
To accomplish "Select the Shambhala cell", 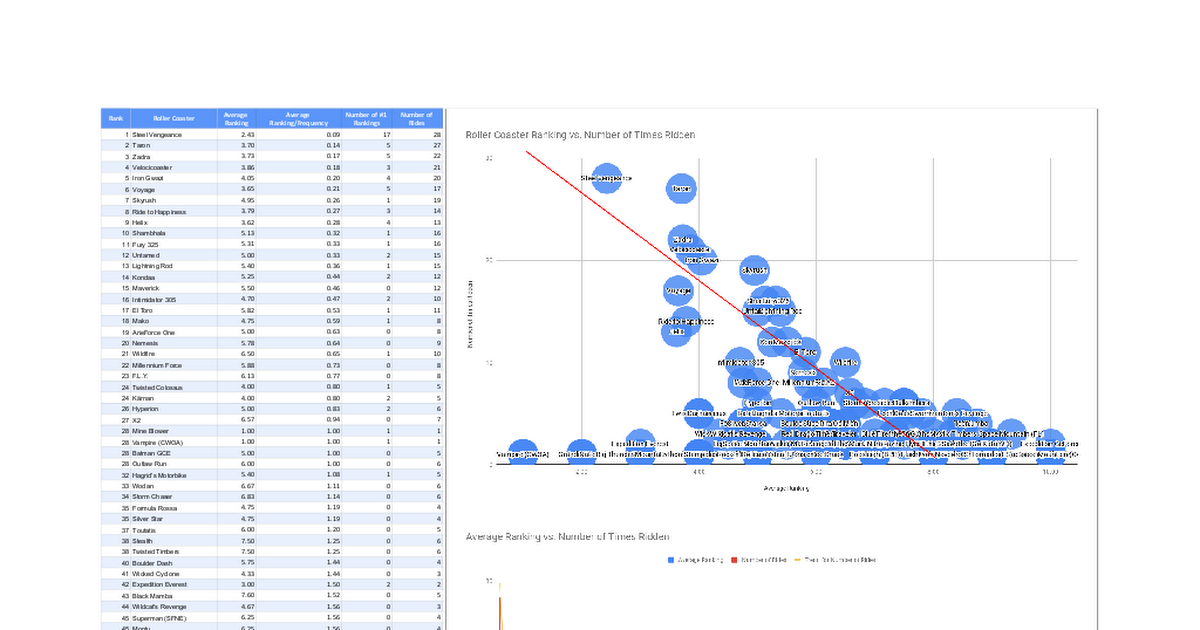I will (x=172, y=233).
